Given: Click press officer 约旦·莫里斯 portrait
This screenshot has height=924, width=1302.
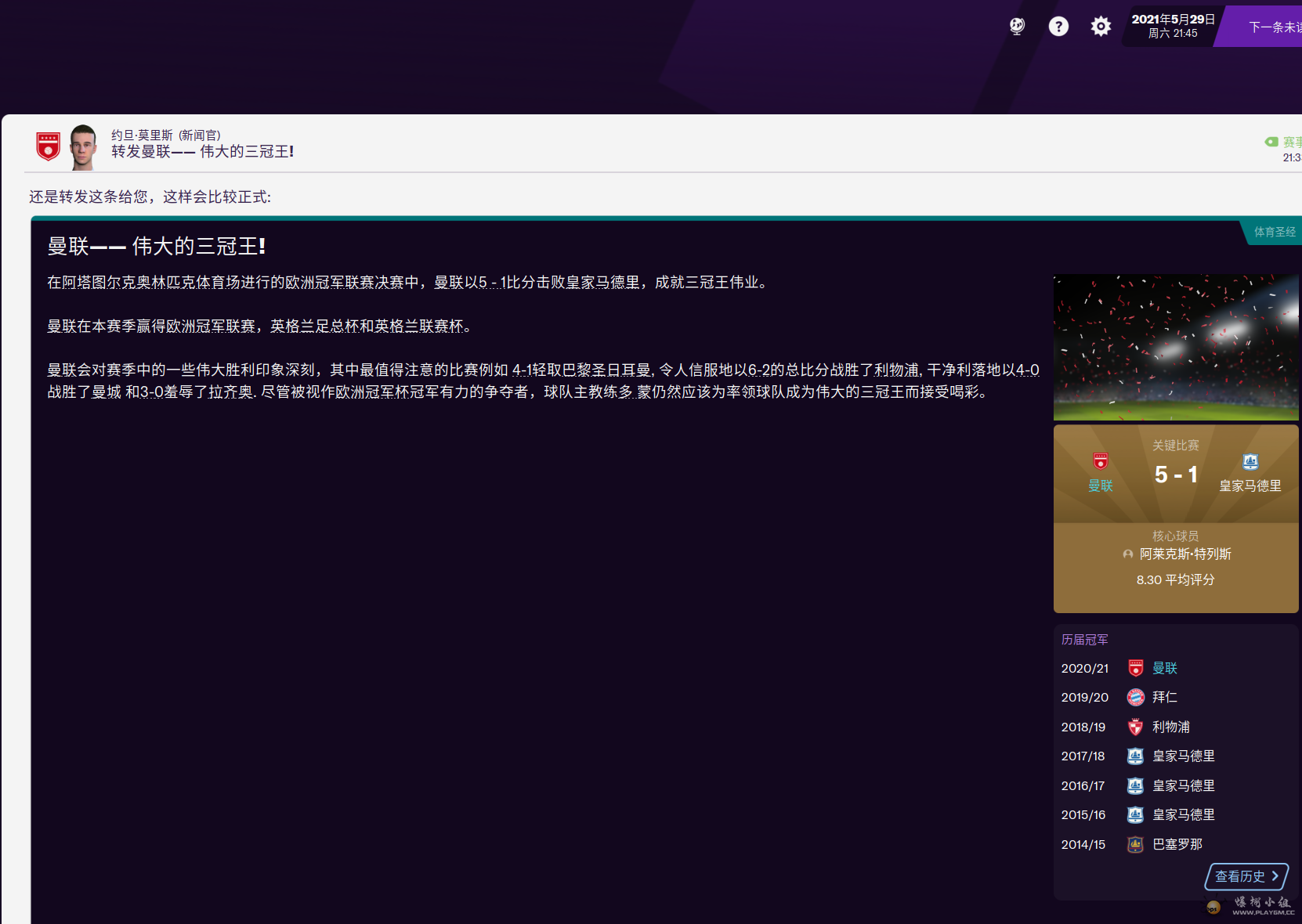Looking at the screenshot, I should click(x=83, y=146).
